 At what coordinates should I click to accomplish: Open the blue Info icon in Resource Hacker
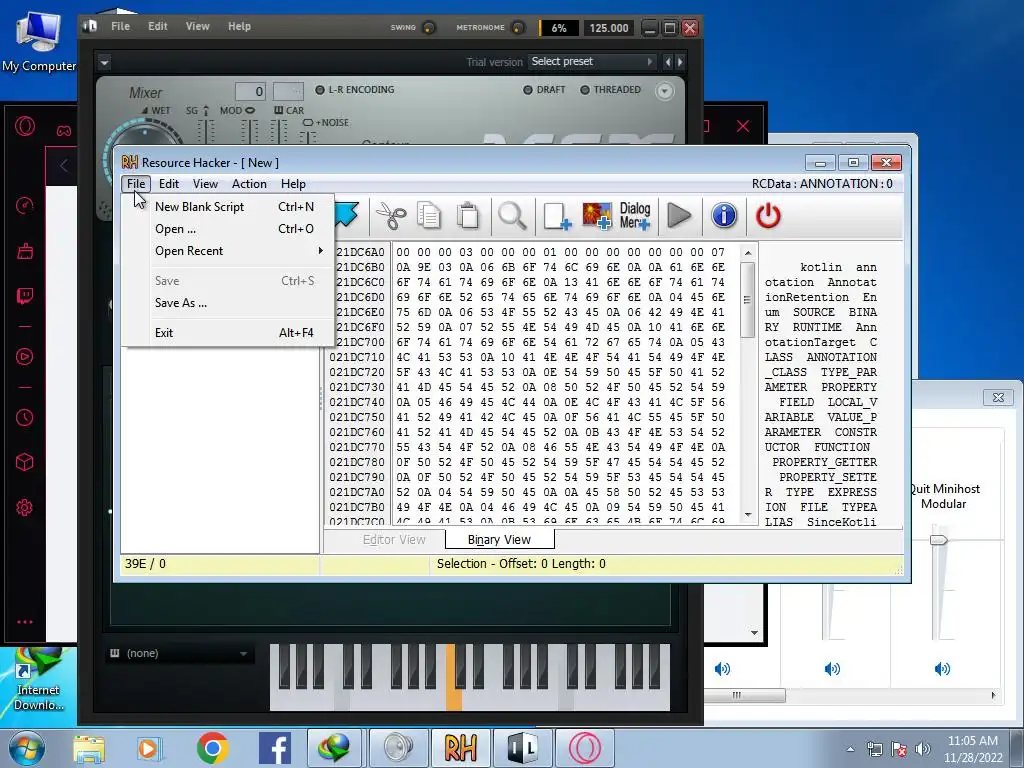coord(724,216)
